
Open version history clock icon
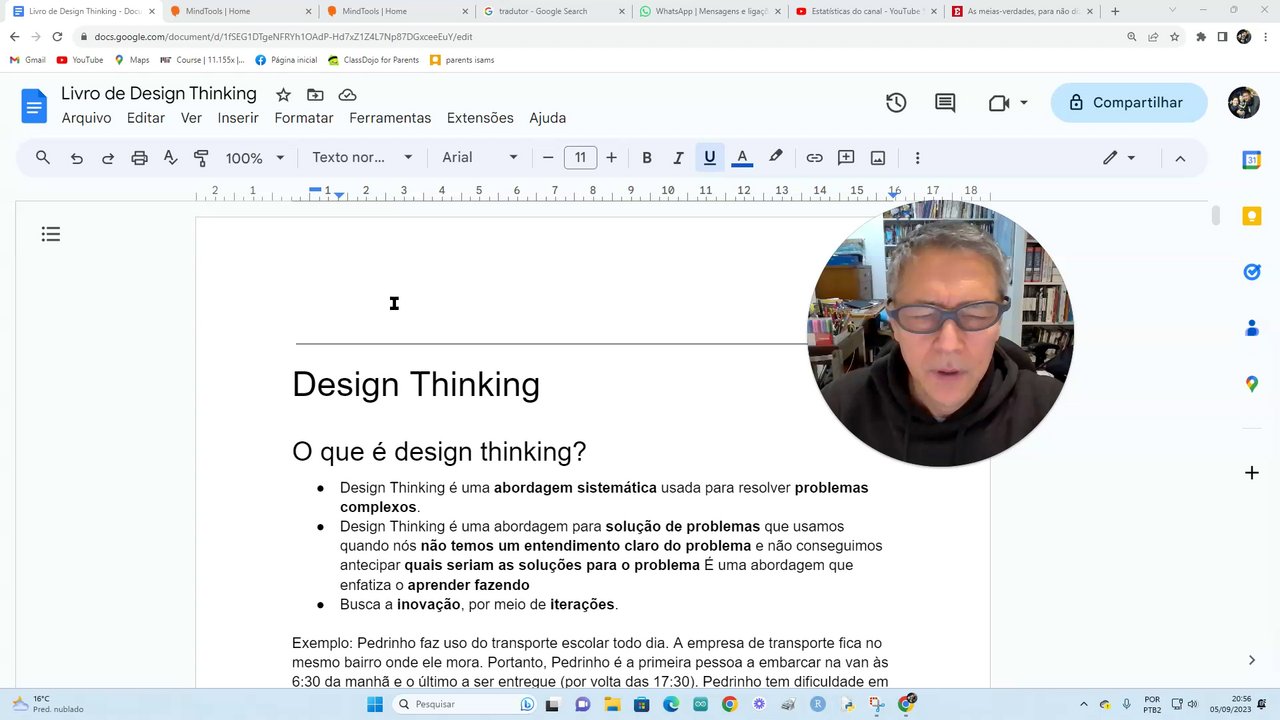coord(896,103)
